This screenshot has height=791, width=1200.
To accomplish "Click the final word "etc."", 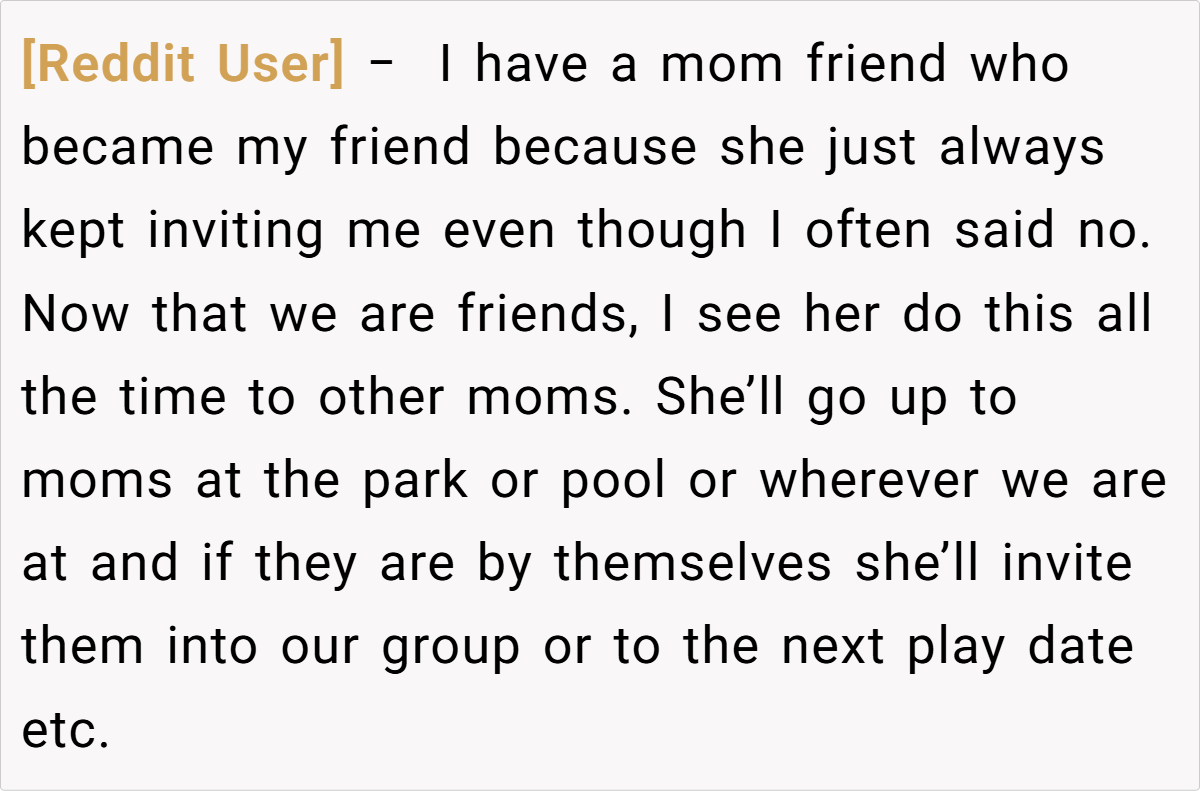I will point(65,731).
